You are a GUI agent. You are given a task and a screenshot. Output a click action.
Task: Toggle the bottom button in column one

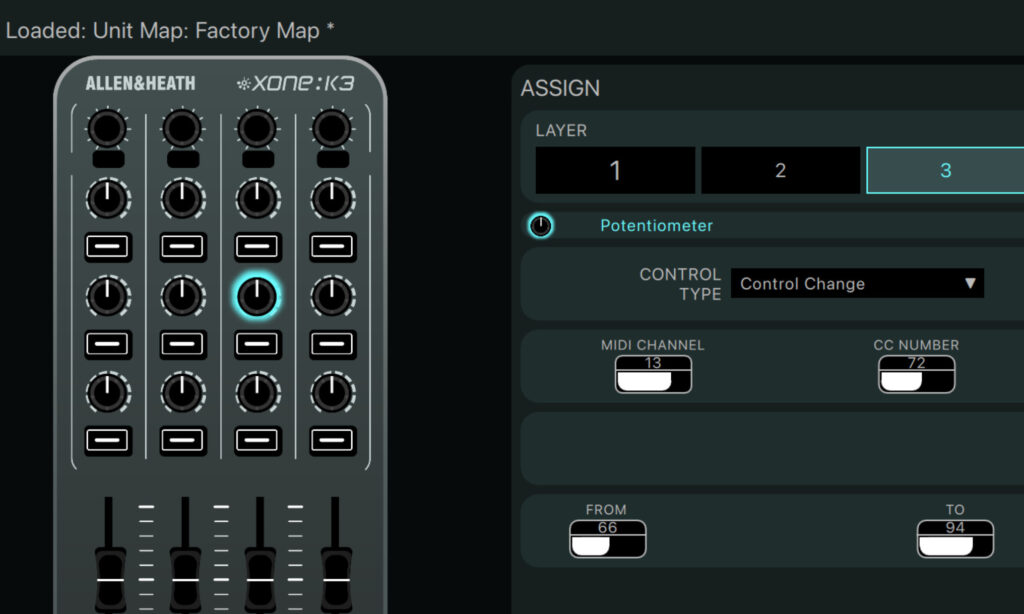[107, 438]
